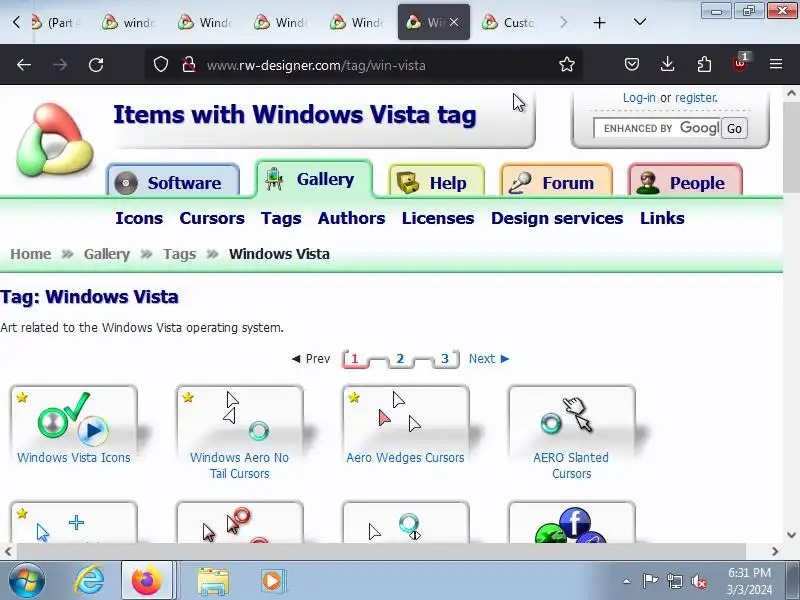Screen dimensions: 800x600
Task: Reload the page with the refresh icon
Action: point(96,65)
